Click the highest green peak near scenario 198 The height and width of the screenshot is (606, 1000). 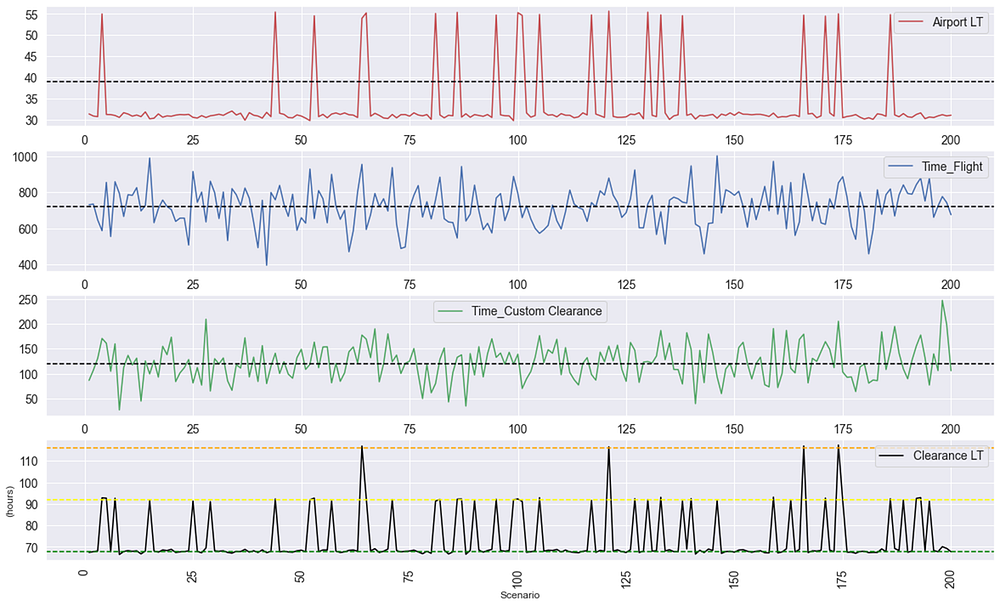click(942, 301)
